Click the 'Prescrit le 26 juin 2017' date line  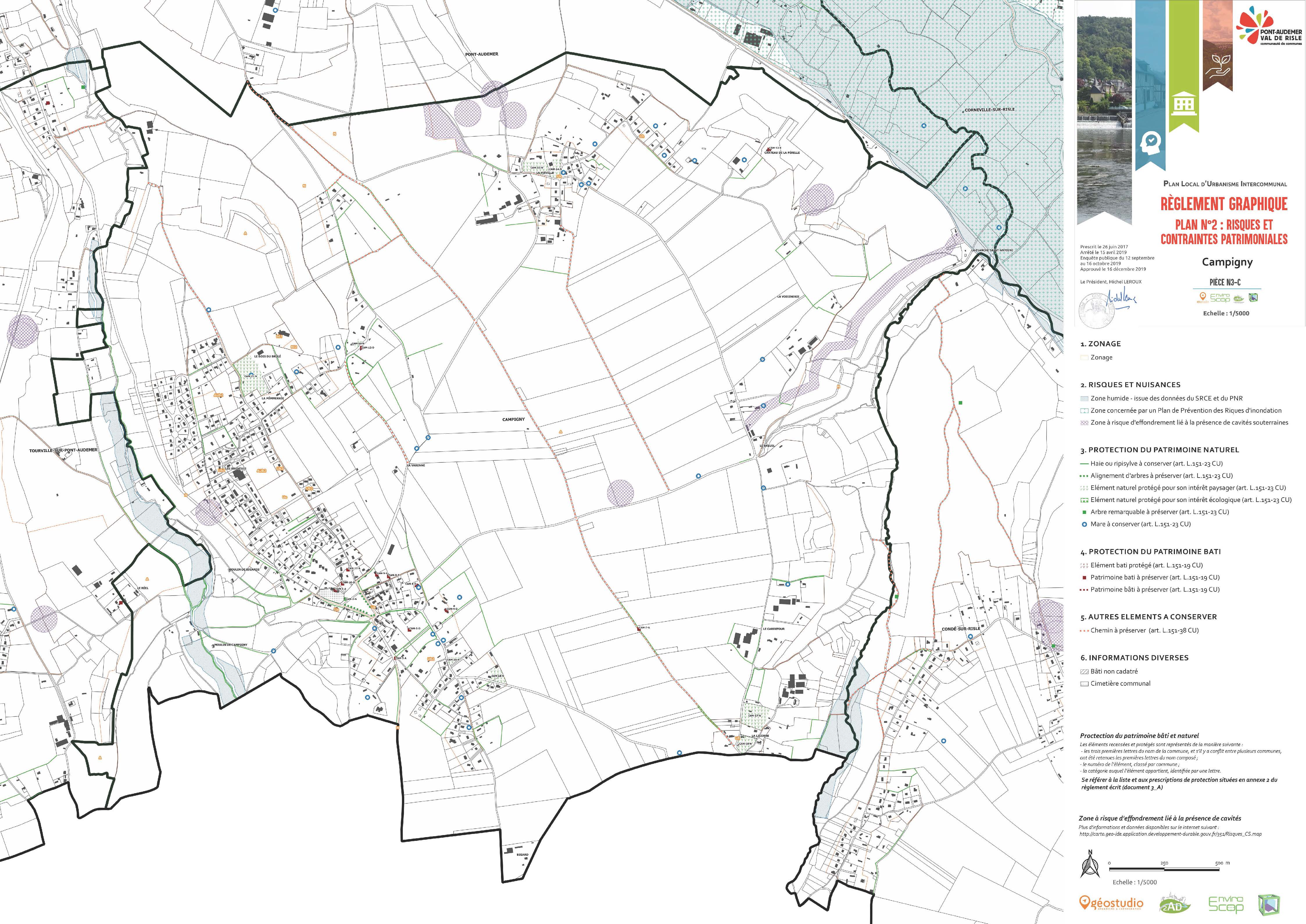click(1104, 247)
